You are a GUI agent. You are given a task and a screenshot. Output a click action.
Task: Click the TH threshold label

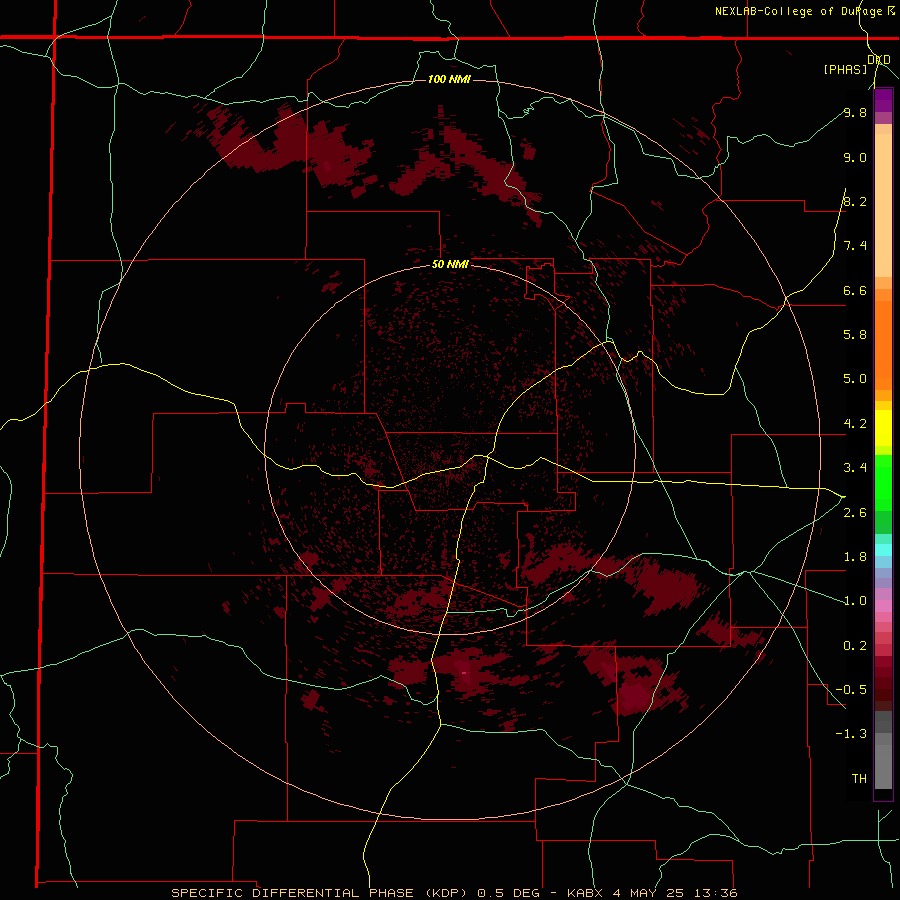coord(859,779)
